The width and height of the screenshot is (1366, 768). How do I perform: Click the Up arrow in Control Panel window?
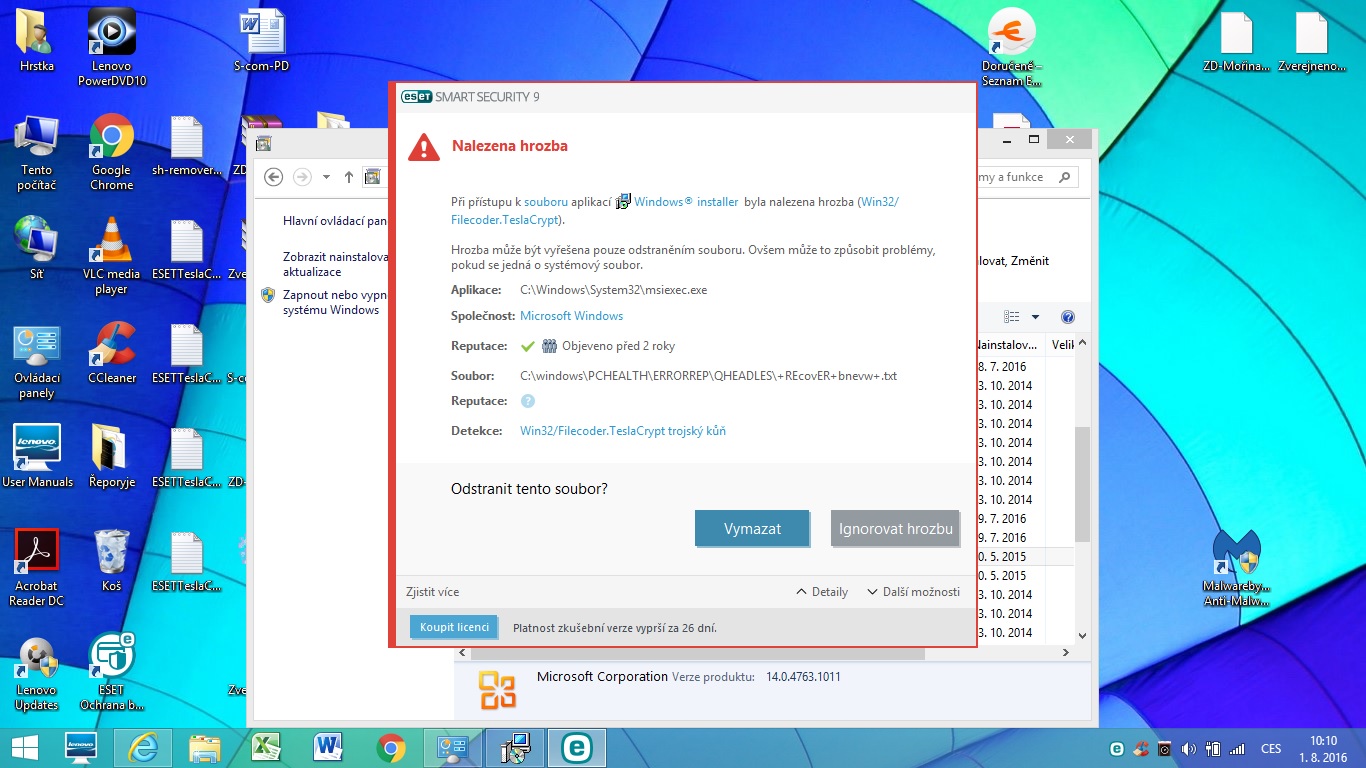(x=349, y=177)
